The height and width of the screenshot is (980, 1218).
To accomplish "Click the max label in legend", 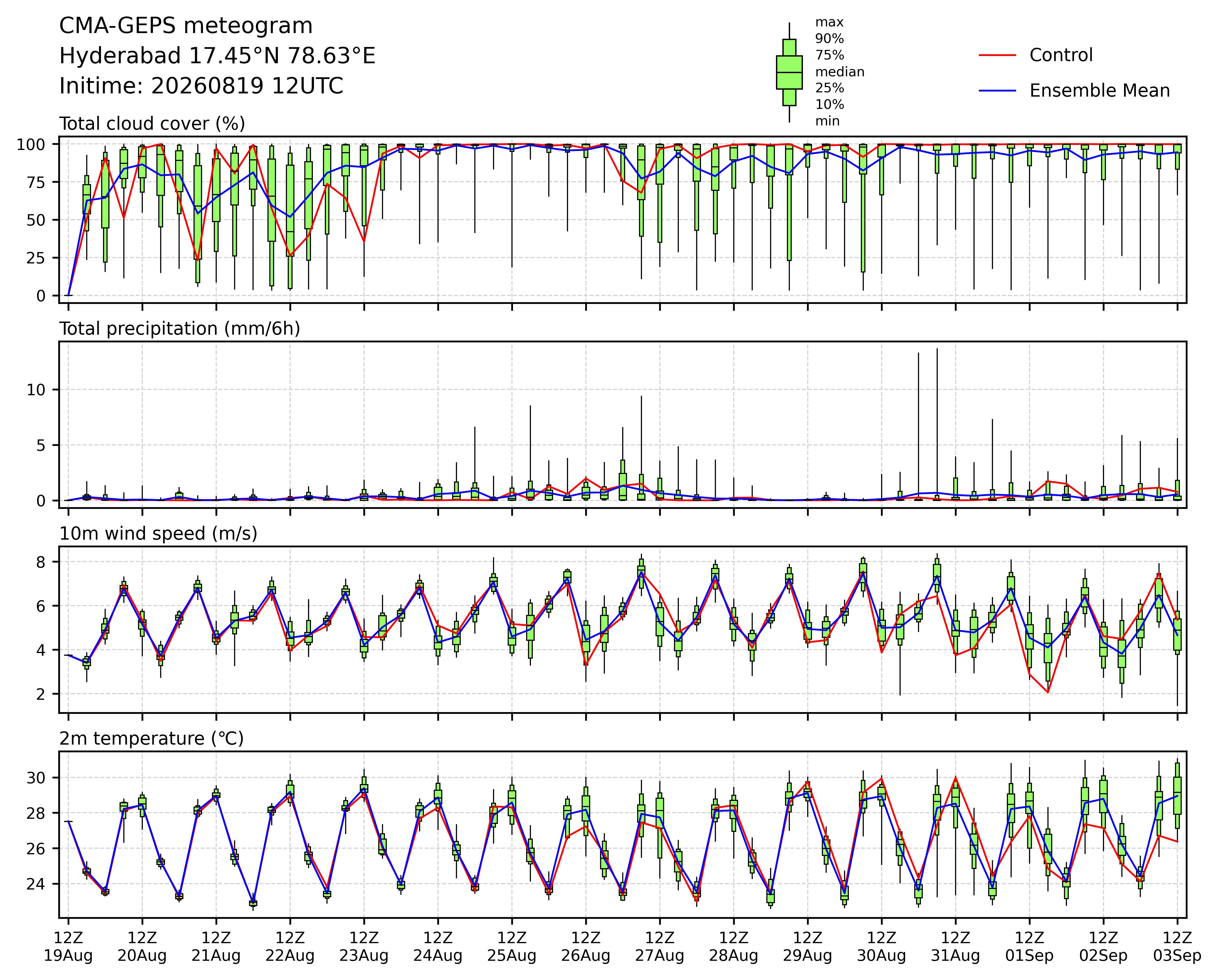I will point(829,23).
